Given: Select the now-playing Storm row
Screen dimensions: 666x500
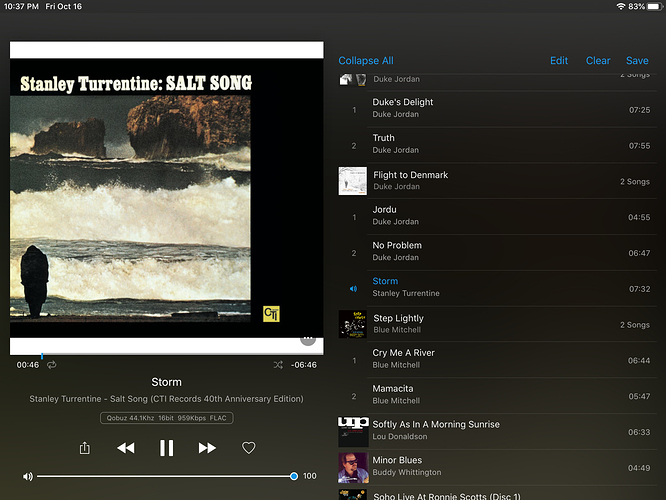Looking at the screenshot, I should coord(497,288).
